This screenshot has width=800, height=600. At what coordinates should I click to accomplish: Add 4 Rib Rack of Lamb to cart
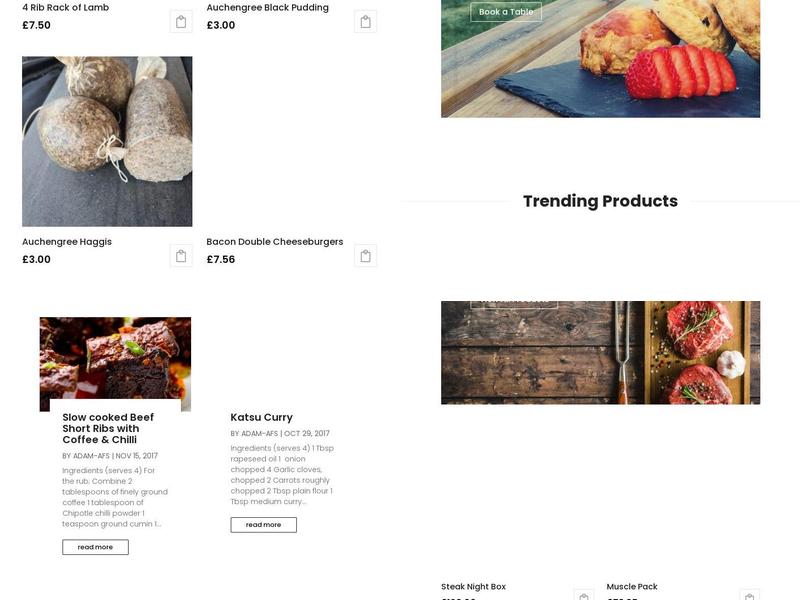click(181, 22)
